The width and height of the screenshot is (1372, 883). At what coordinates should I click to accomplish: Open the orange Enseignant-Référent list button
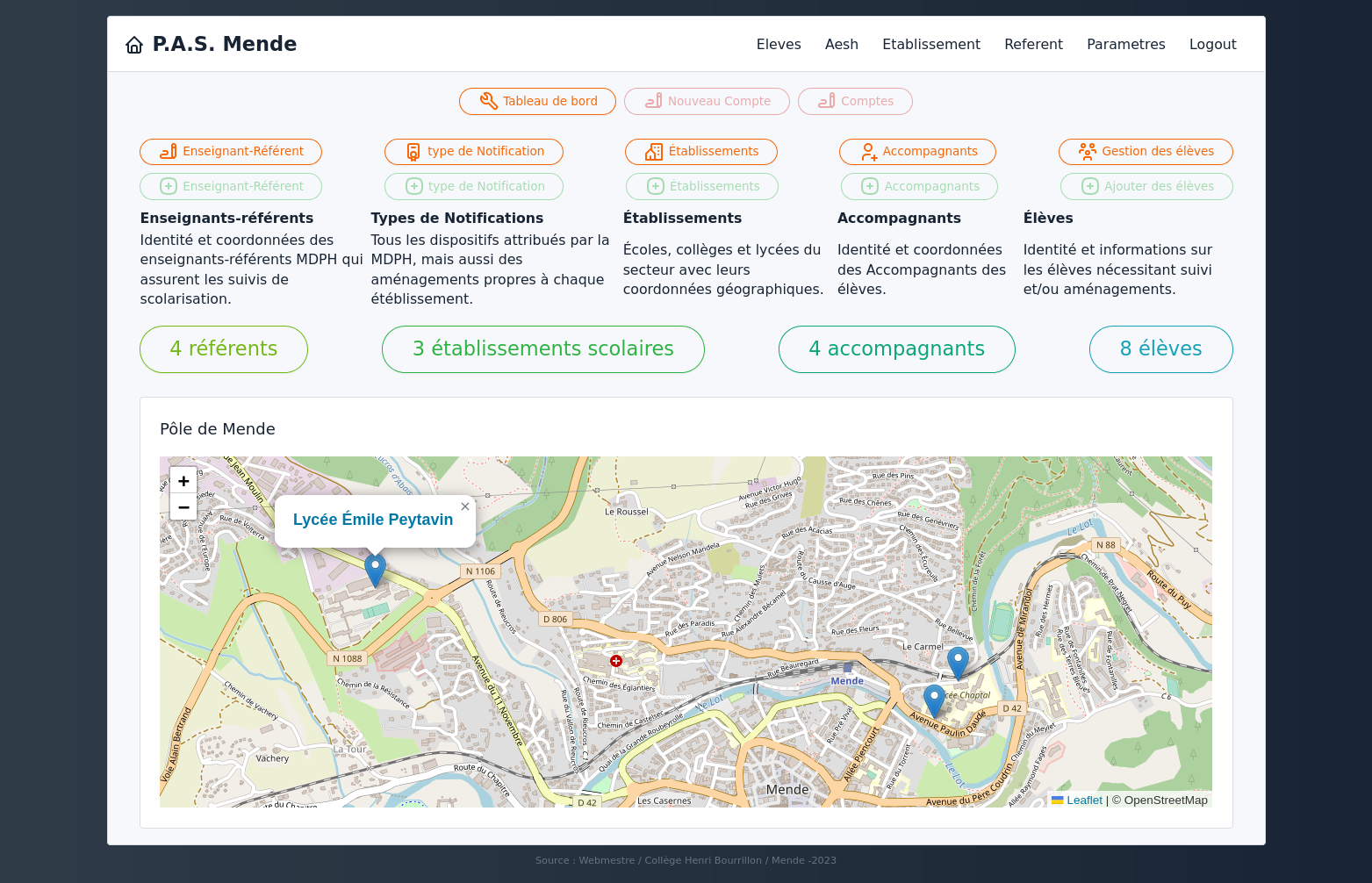231,152
